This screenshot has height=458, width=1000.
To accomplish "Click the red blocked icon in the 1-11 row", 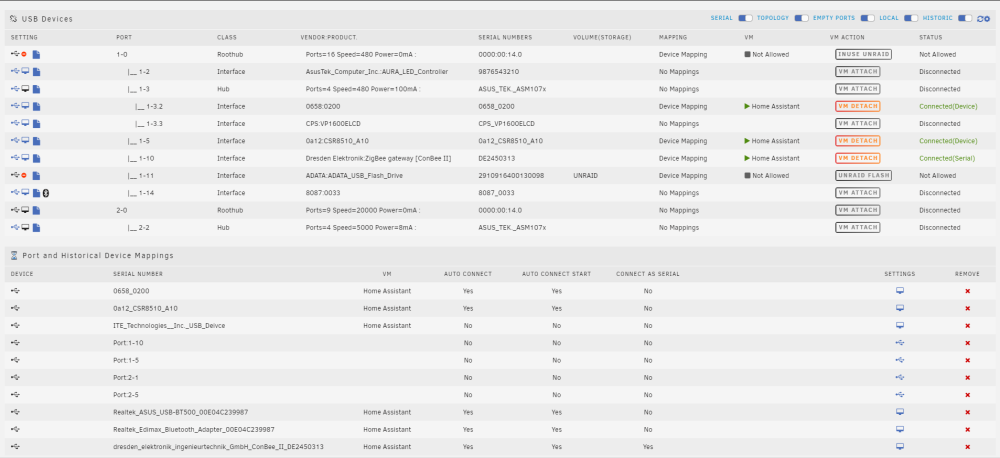I will (x=24, y=175).
